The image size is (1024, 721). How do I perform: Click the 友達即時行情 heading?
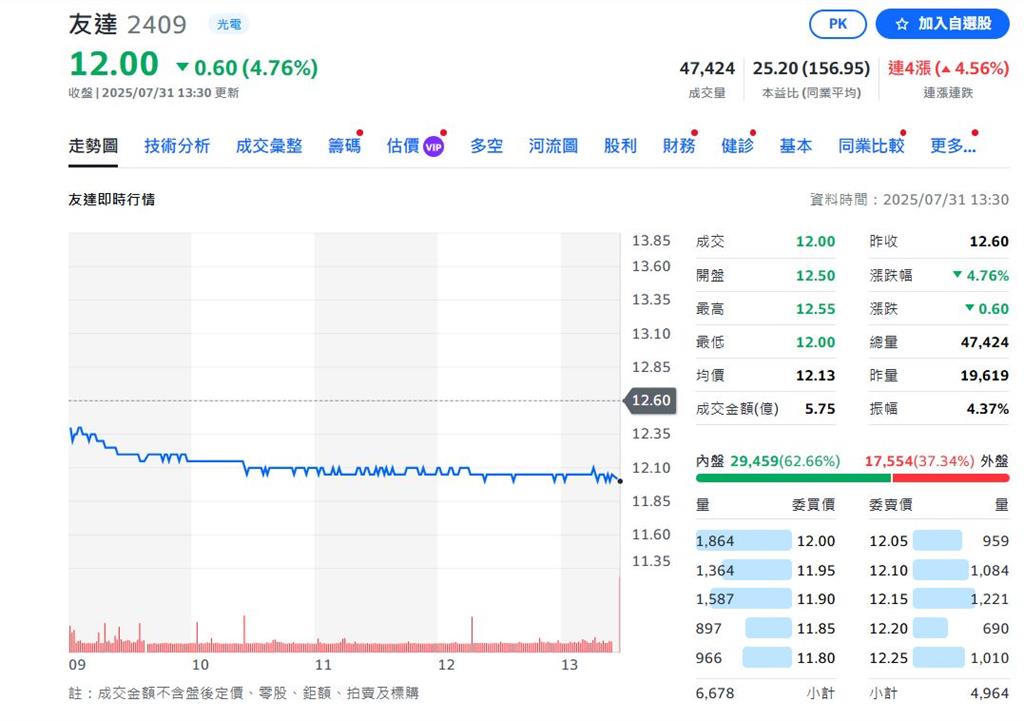click(x=112, y=199)
